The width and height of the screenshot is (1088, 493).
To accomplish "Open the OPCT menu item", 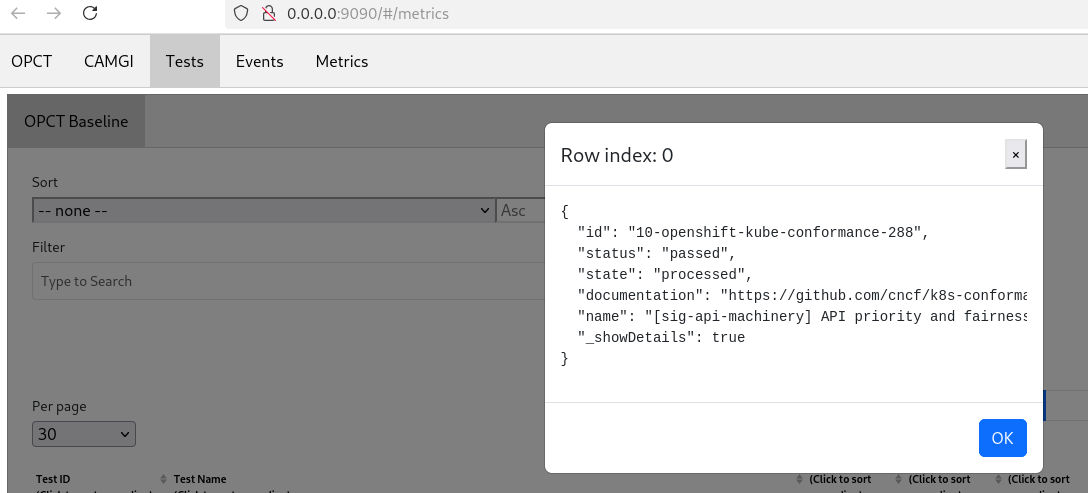I will [x=32, y=61].
